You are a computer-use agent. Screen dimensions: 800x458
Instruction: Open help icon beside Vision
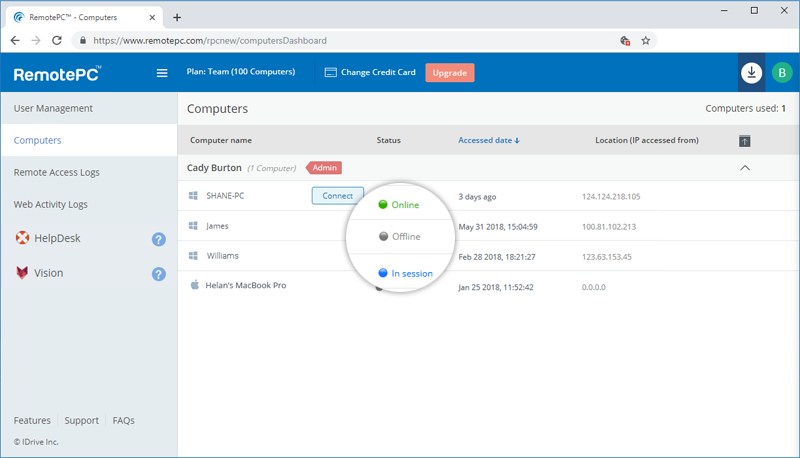click(x=159, y=274)
